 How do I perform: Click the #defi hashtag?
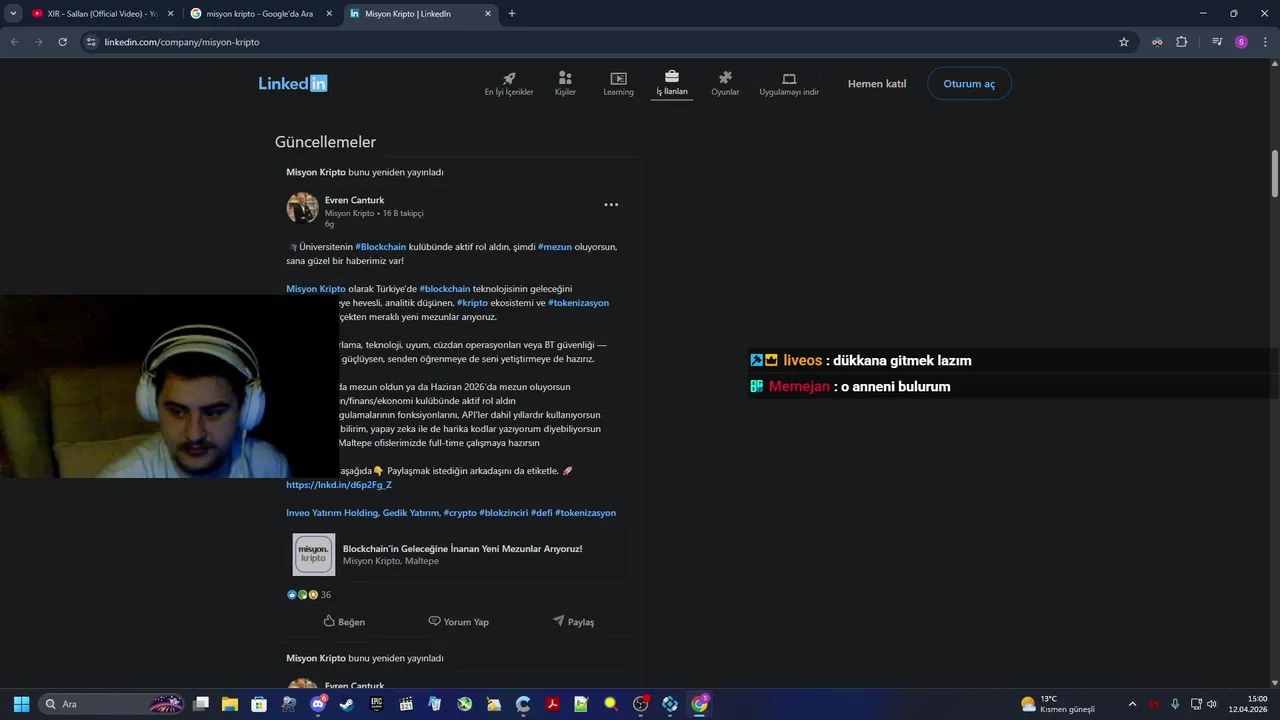pos(541,513)
